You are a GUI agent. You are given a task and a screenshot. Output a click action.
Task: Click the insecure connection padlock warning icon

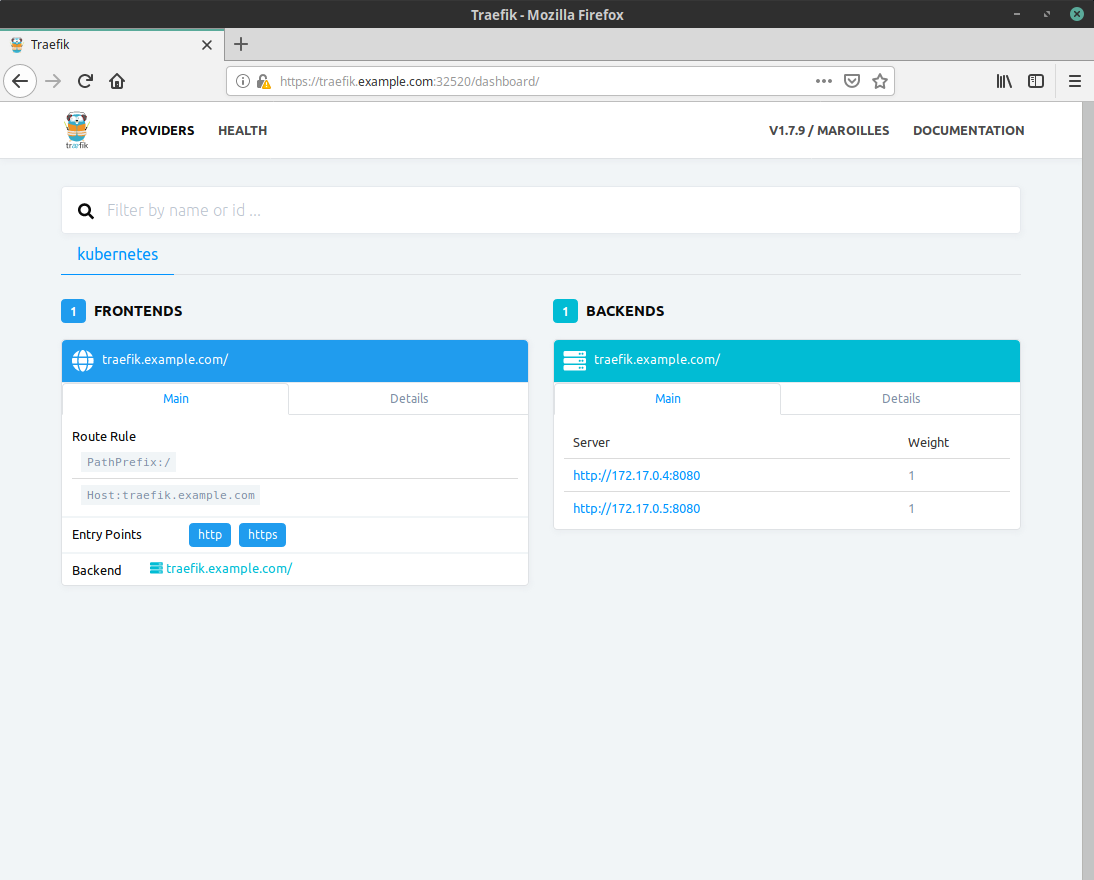[x=263, y=81]
